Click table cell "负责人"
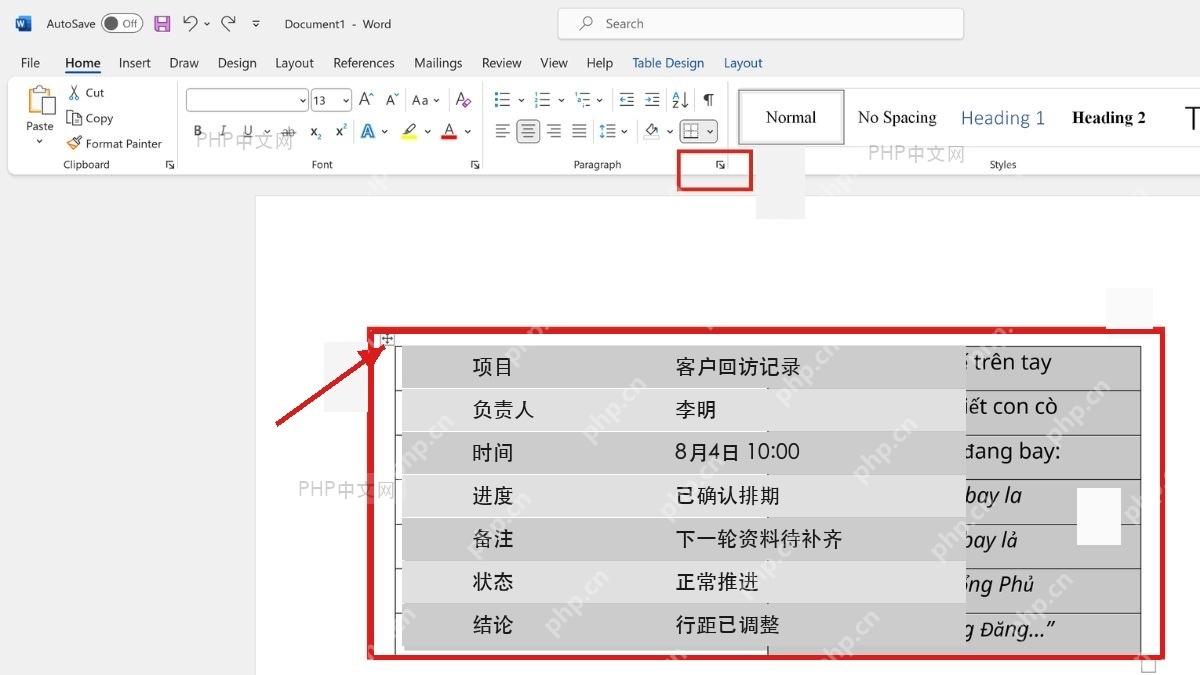 pyautogui.click(x=503, y=410)
